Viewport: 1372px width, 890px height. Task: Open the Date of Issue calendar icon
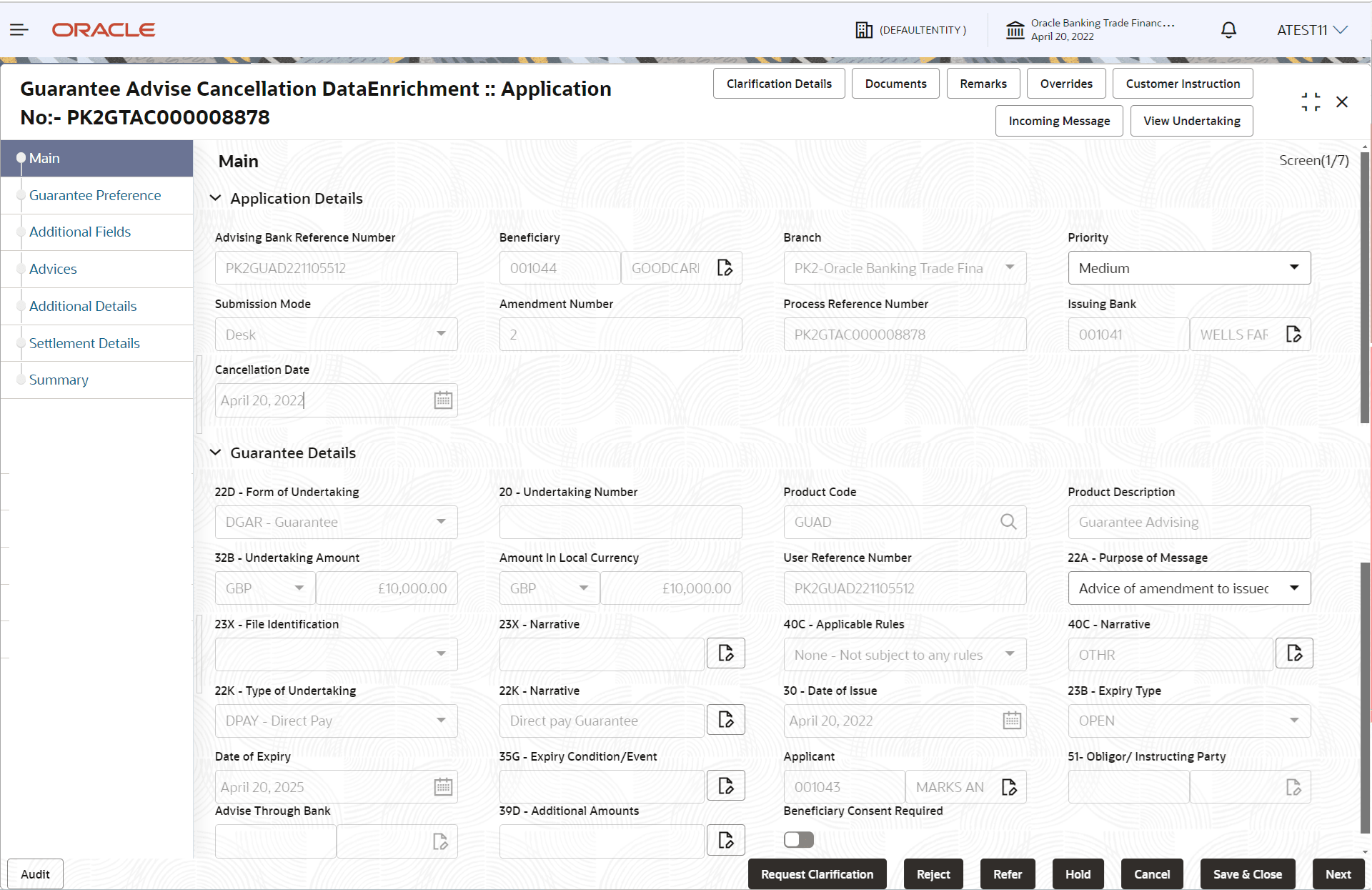coord(1012,721)
